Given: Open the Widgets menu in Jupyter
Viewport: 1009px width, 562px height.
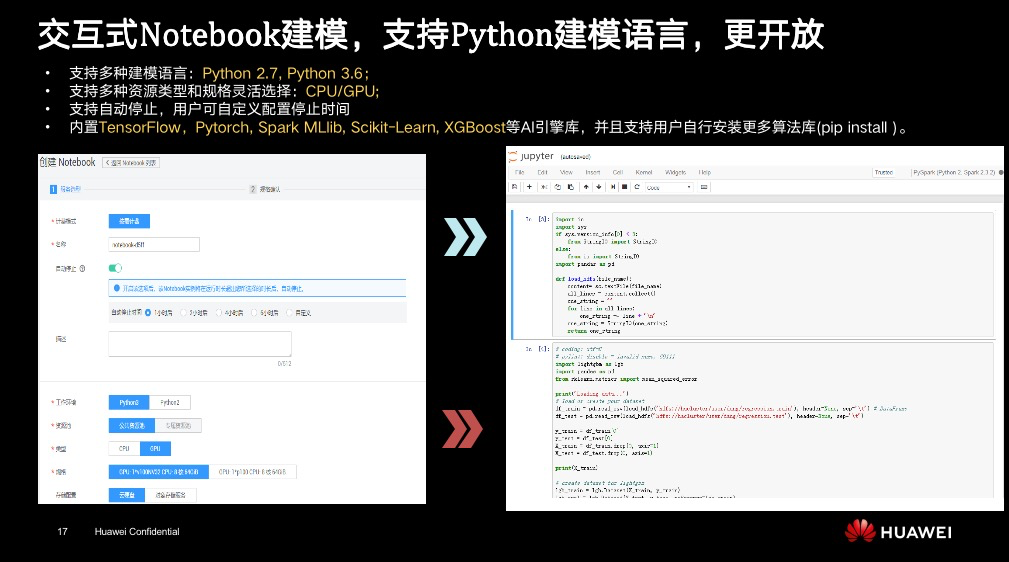Looking at the screenshot, I should click(x=675, y=172).
